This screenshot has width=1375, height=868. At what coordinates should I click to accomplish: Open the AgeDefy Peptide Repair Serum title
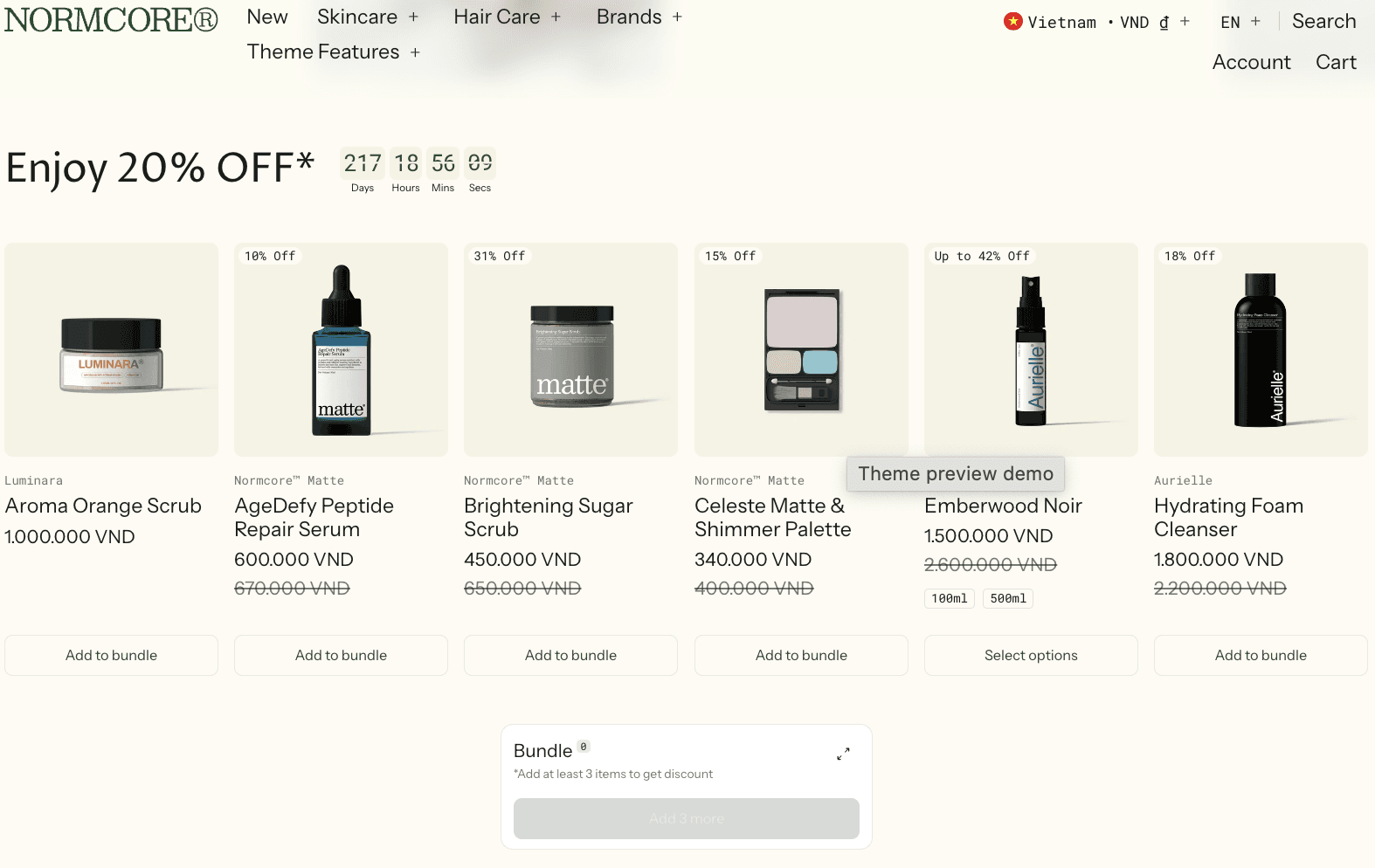[314, 518]
